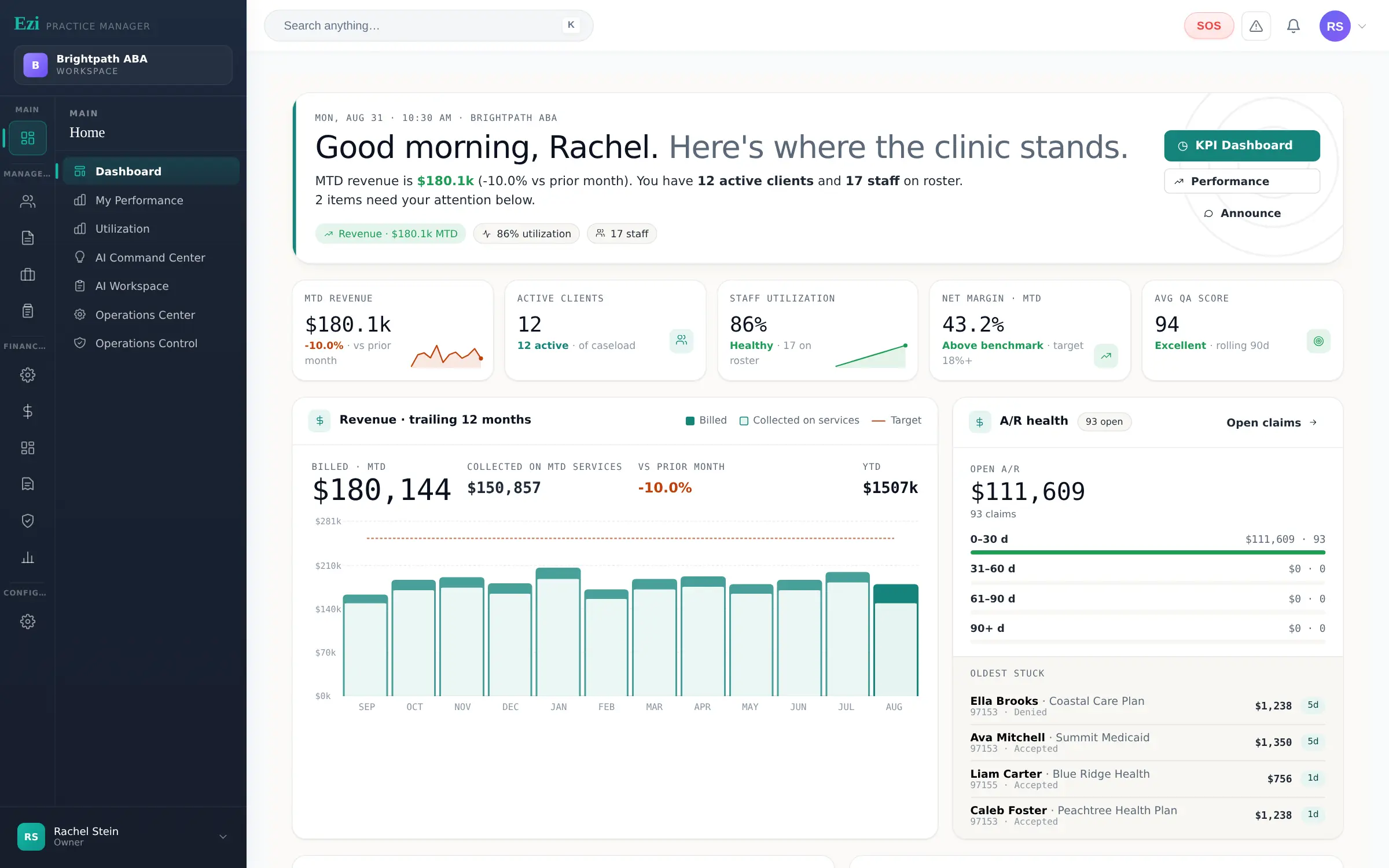Open the shield check icon in rail
The height and width of the screenshot is (868, 1389).
[28, 521]
